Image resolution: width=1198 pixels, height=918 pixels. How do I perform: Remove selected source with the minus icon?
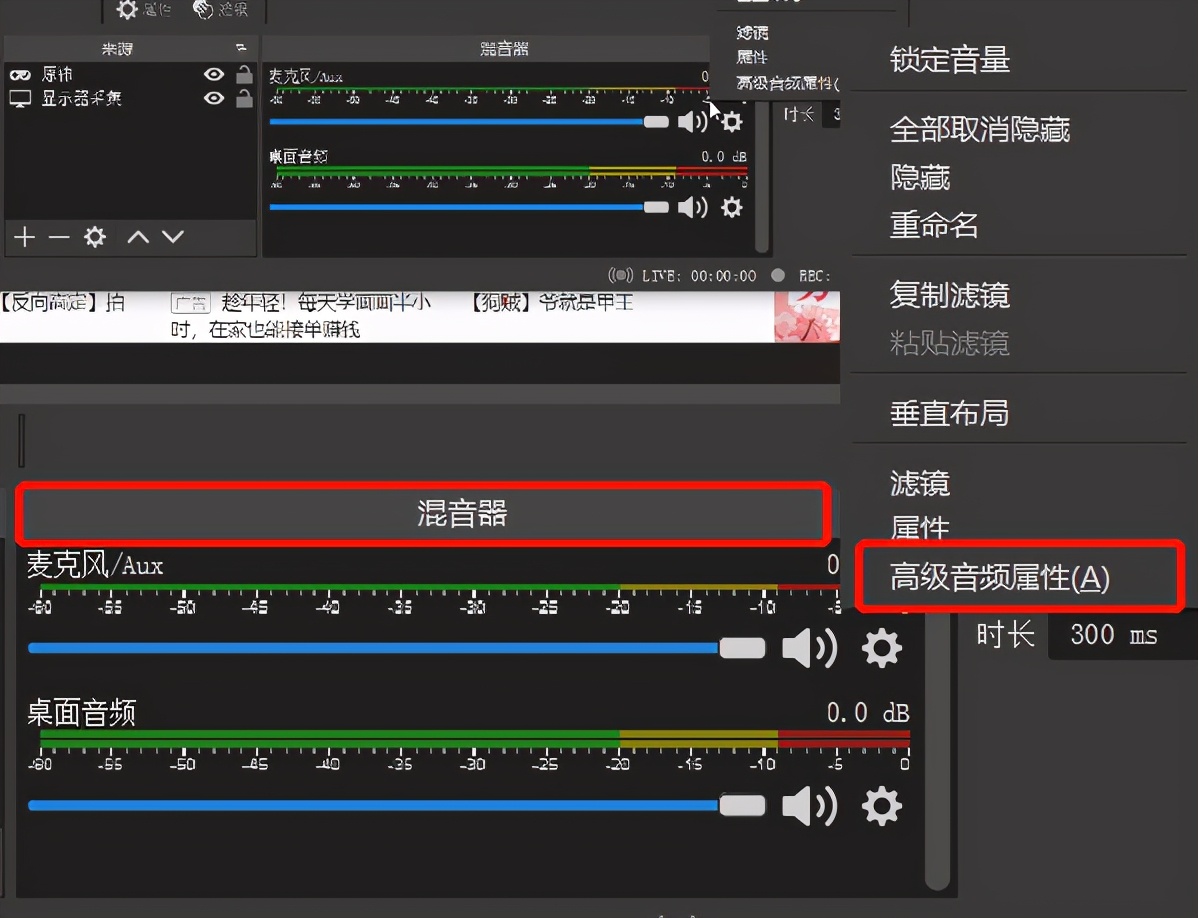pyautogui.click(x=58, y=237)
